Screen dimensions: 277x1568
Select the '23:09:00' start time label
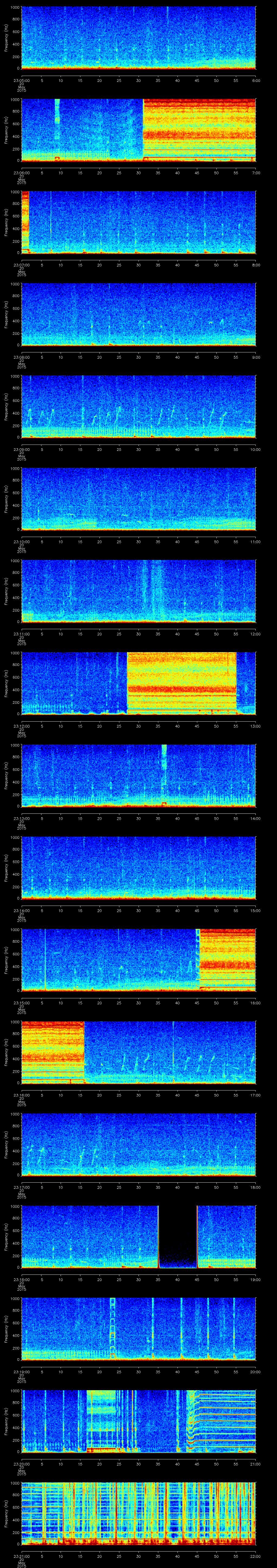pyautogui.click(x=21, y=449)
